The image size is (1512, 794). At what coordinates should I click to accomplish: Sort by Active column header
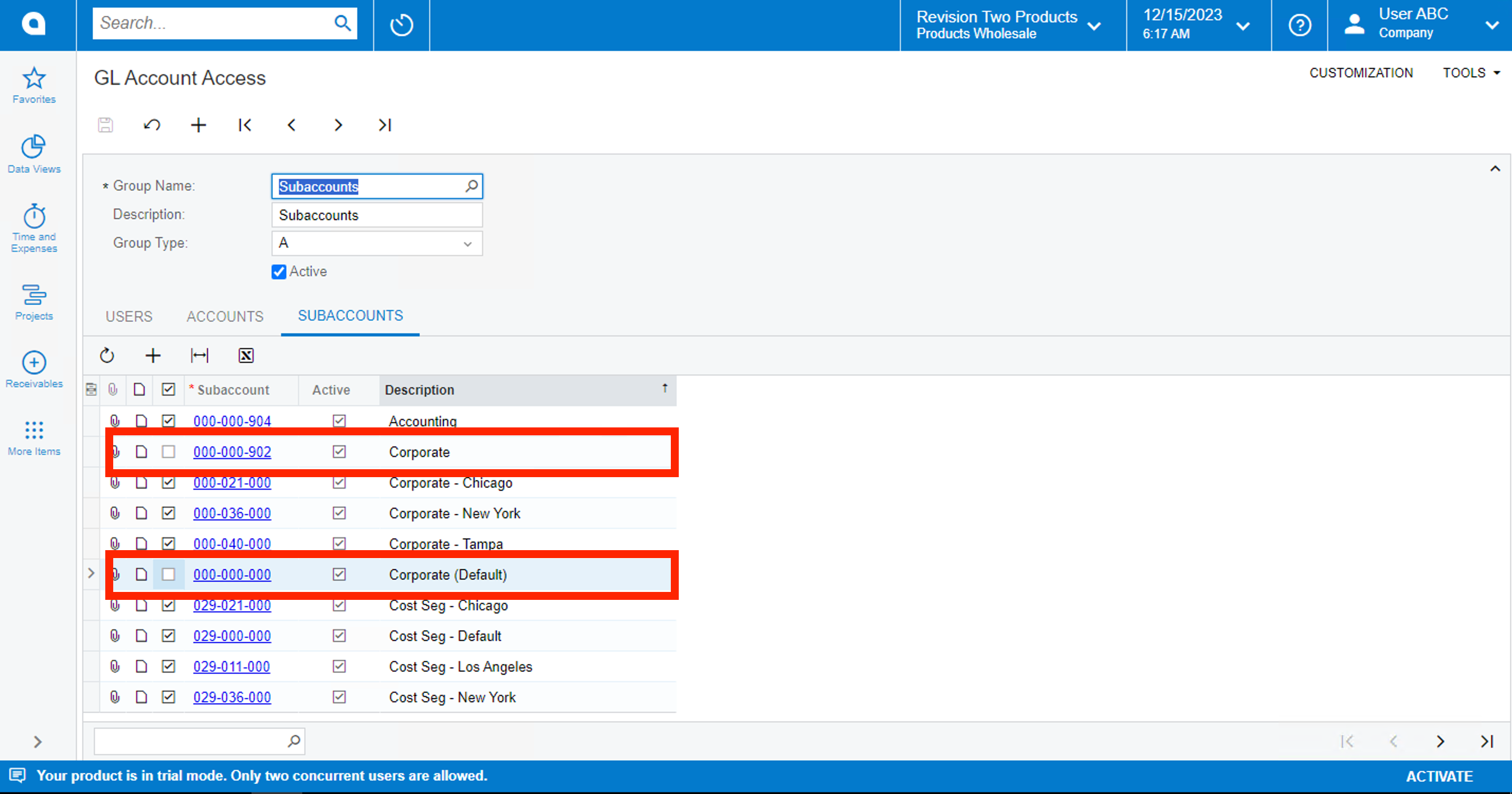click(x=339, y=390)
